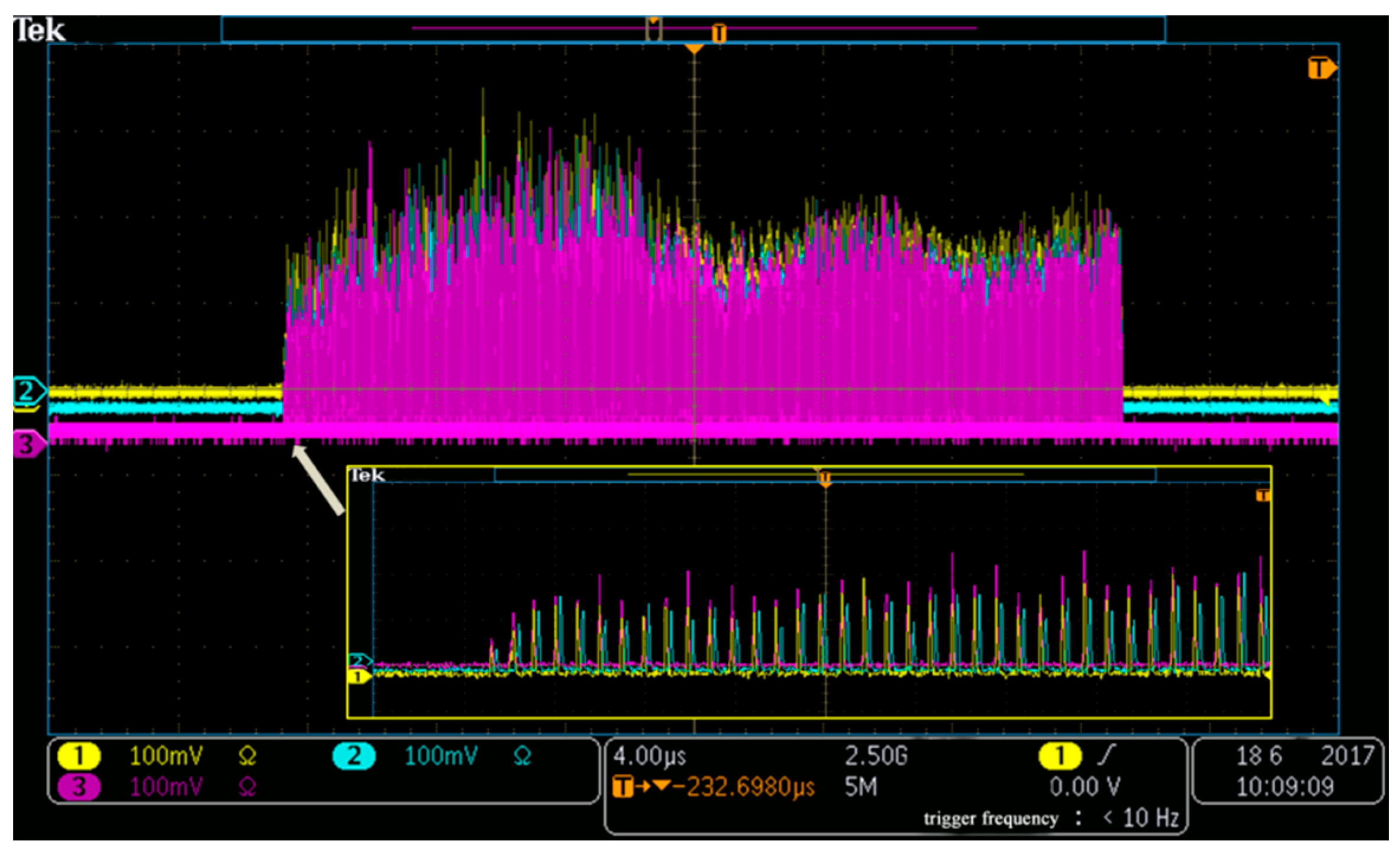Click orange trigger position marker atop graticule
1400x852 pixels.
pos(693,49)
